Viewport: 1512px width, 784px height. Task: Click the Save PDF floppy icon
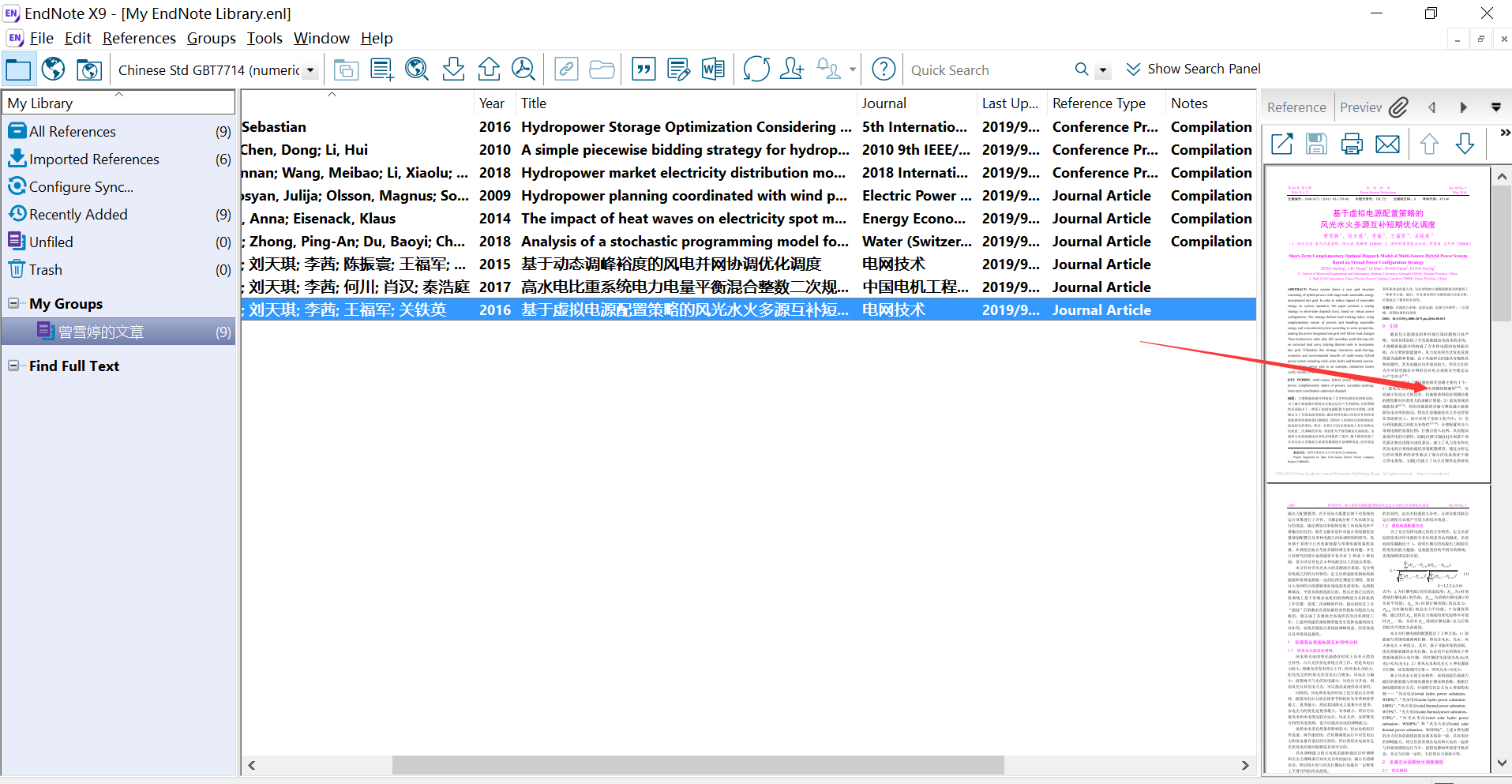(1316, 144)
